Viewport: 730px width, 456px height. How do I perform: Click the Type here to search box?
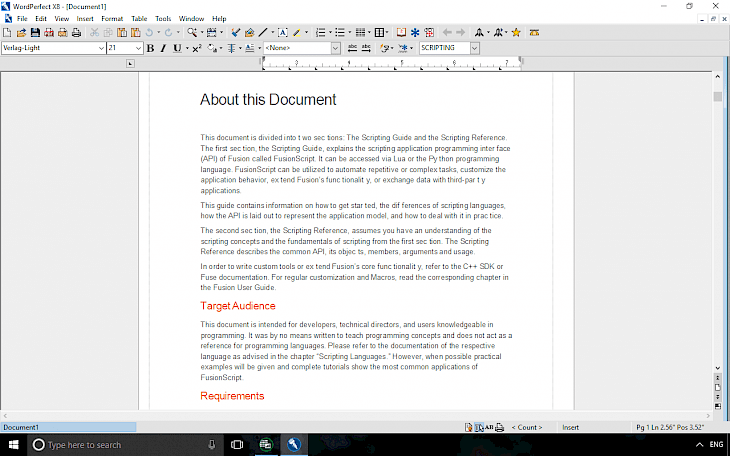click(x=126, y=445)
